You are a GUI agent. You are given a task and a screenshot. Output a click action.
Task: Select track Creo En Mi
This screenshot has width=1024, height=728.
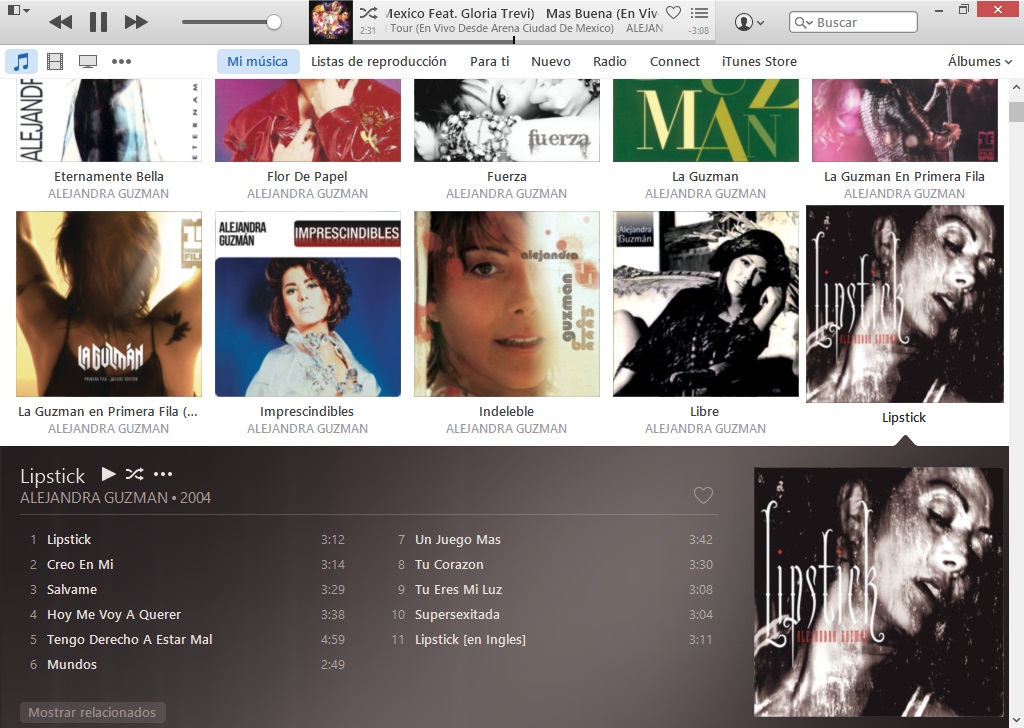point(187,564)
